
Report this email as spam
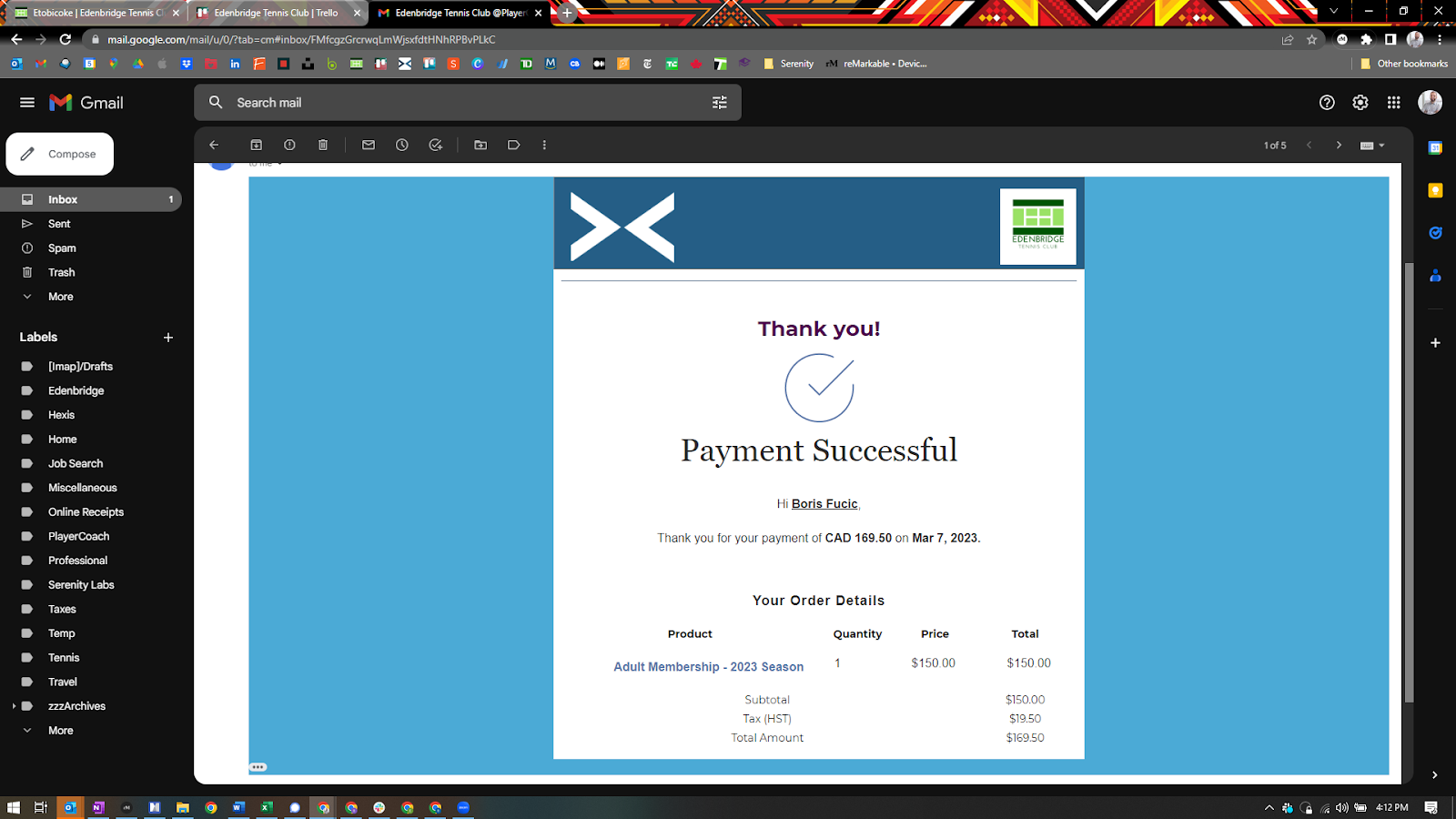click(x=289, y=145)
